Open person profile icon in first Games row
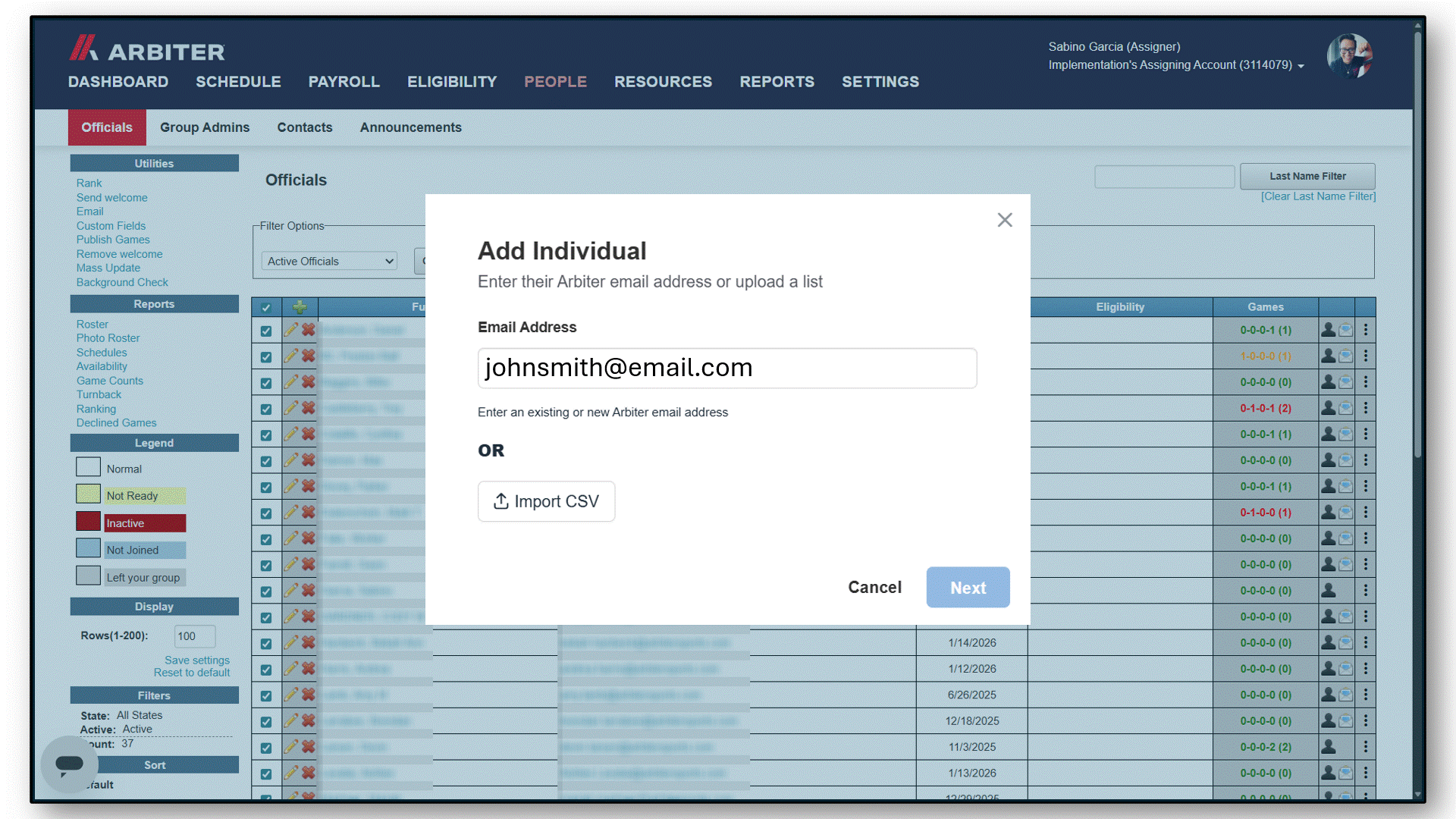The width and height of the screenshot is (1456, 819). [x=1329, y=330]
